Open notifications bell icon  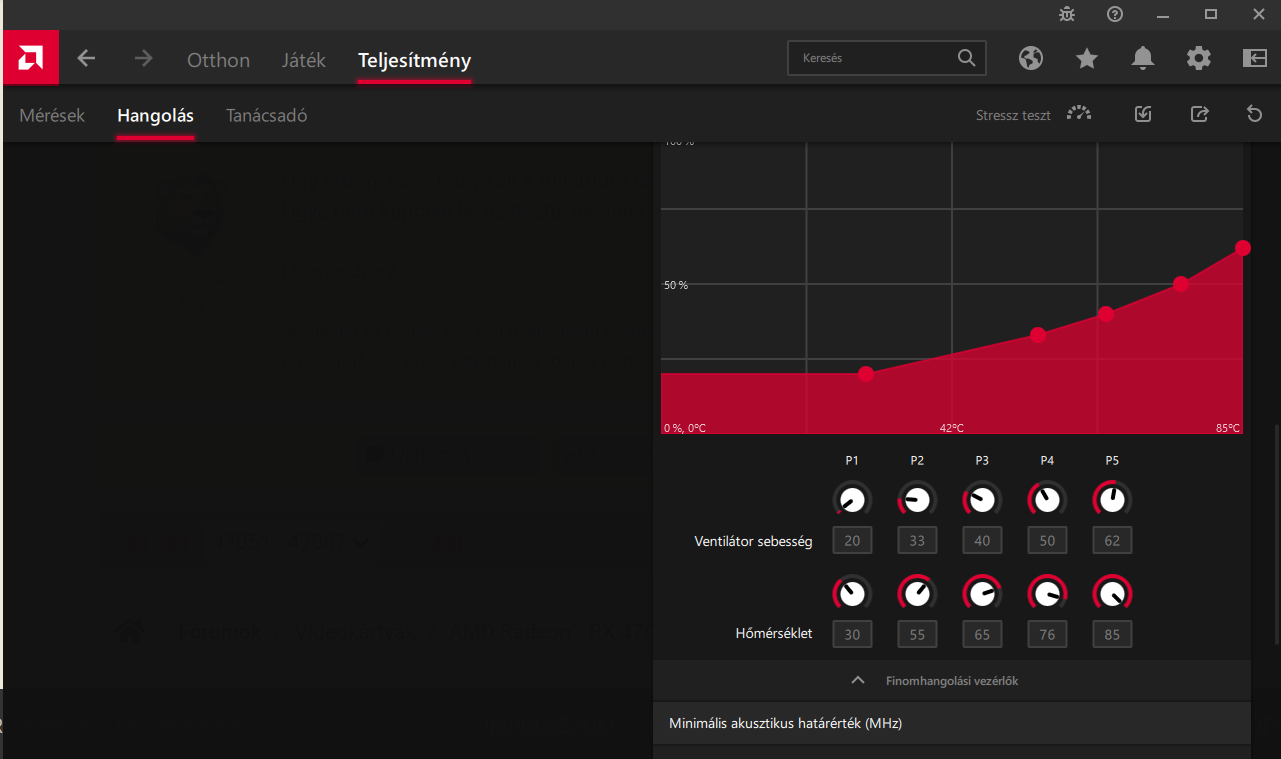[x=1143, y=58]
